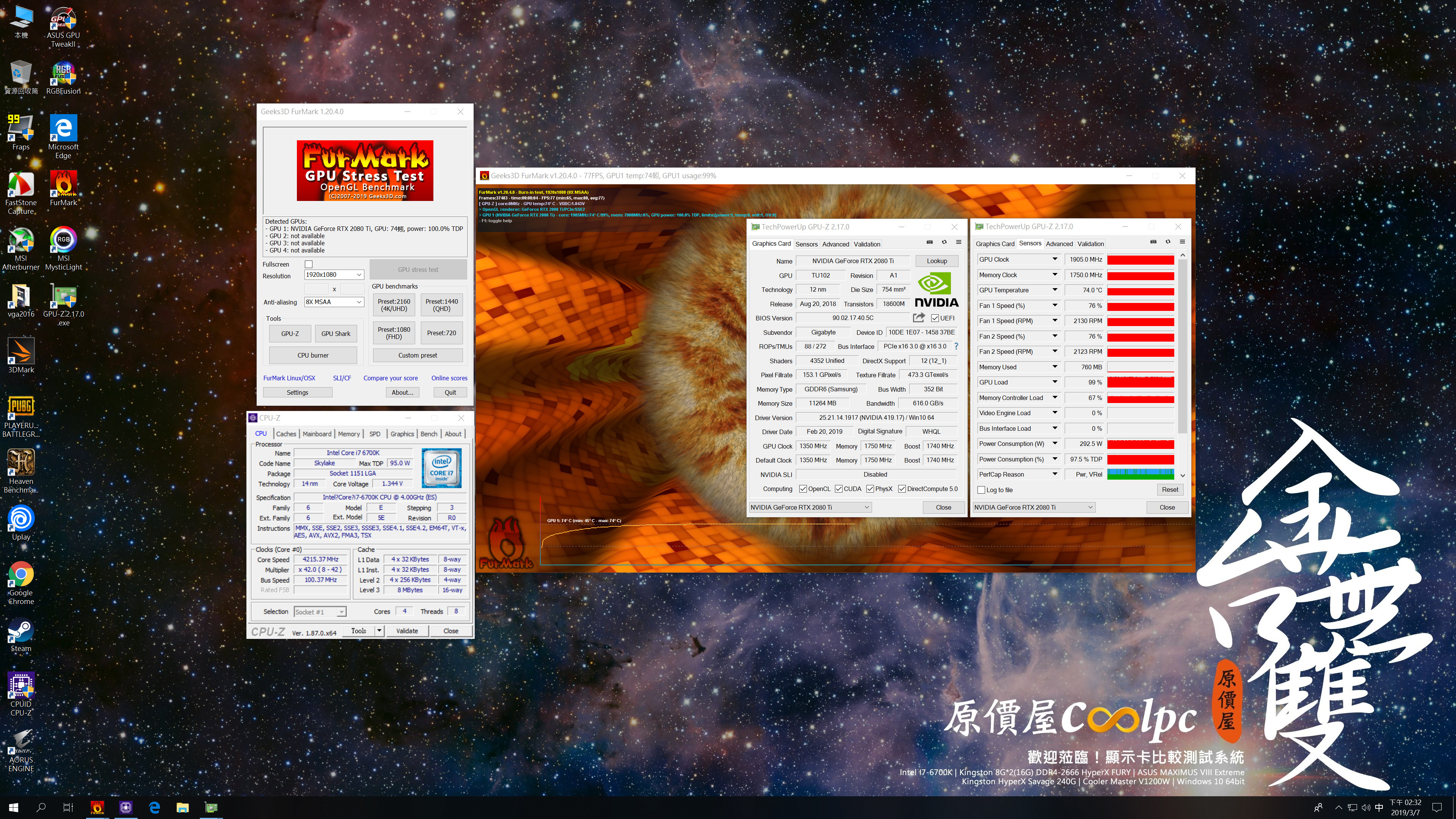Open Validation tab in GPU-Z Sensors window
This screenshot has height=819, width=1456.
1090,243
